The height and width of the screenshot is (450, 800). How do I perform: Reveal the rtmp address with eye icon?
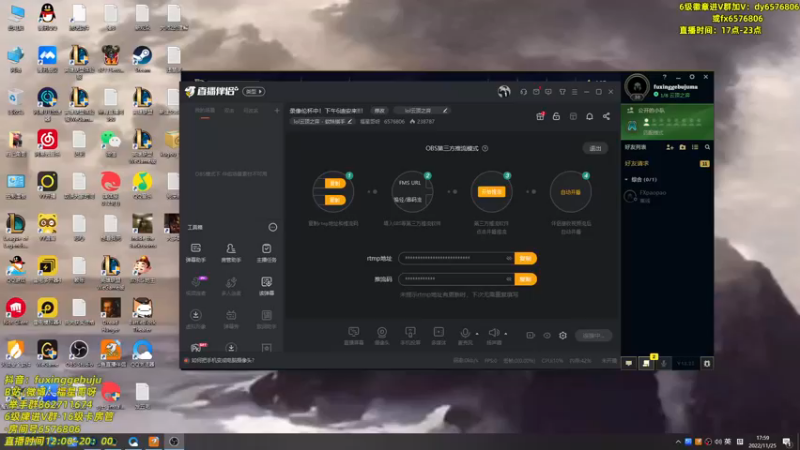click(x=509, y=258)
